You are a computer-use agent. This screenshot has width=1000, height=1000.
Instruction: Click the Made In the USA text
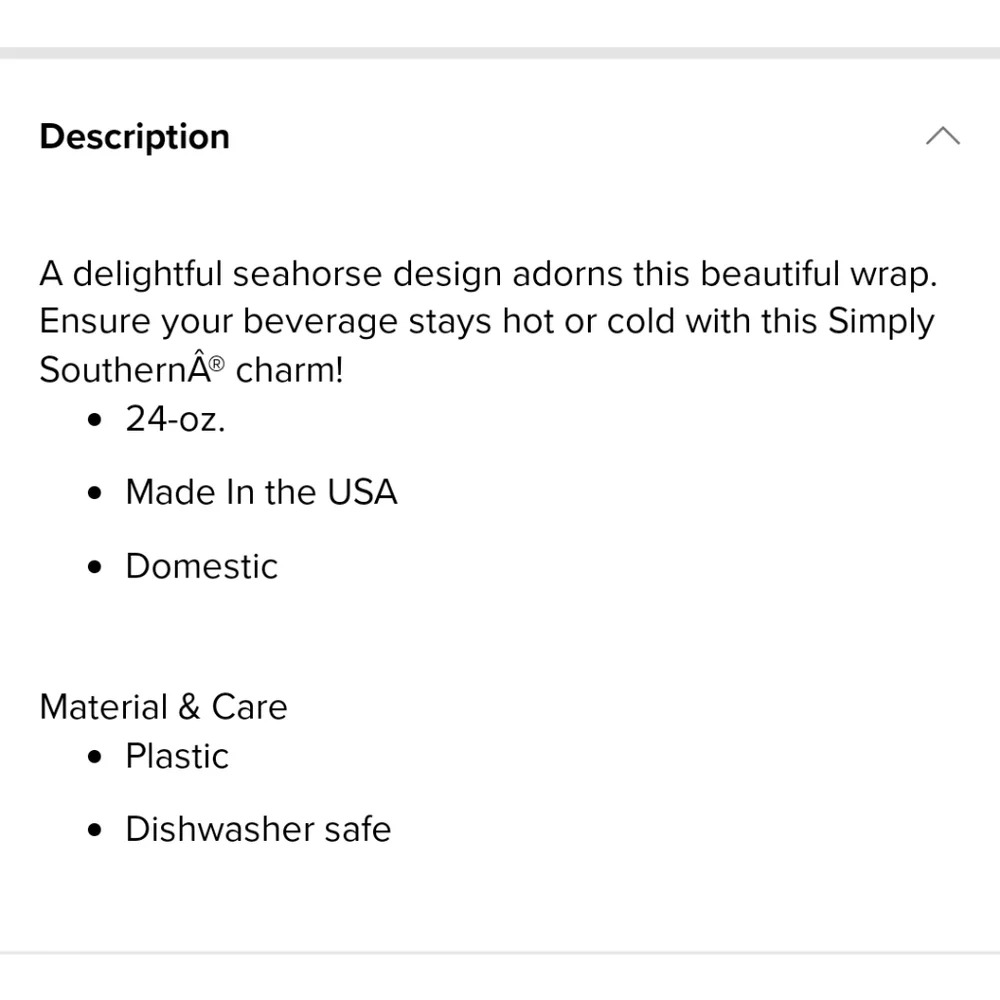click(261, 492)
